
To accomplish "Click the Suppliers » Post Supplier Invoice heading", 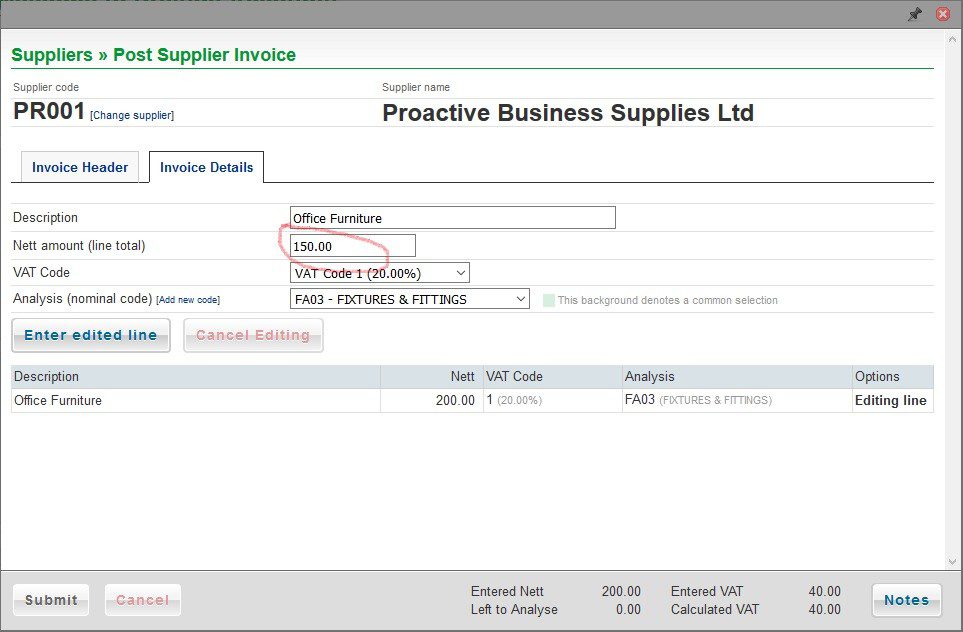I will 154,55.
